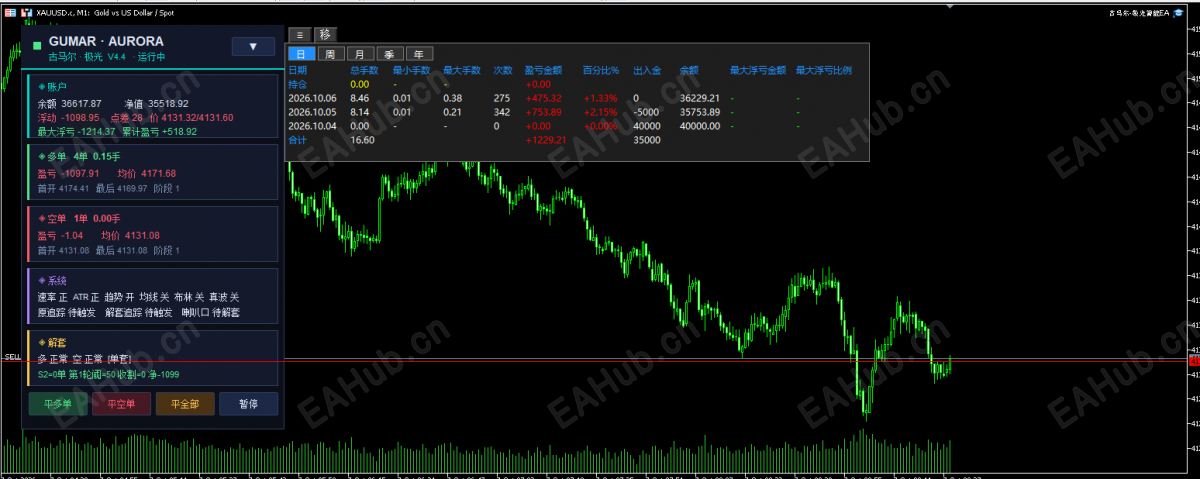Click the 次数 column header
Viewport: 1200px width, 479px height.
pos(503,71)
